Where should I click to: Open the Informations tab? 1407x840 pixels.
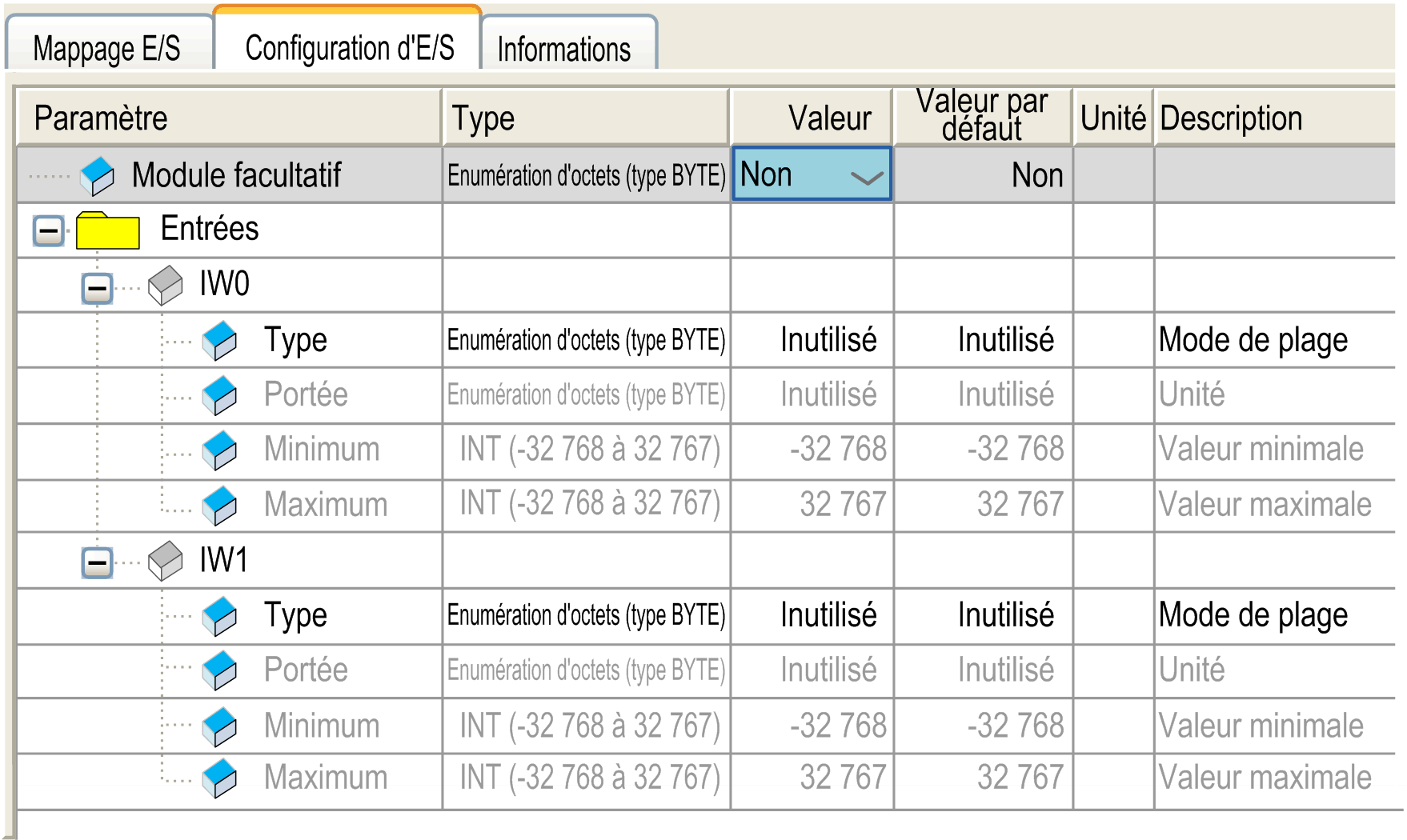click(564, 49)
